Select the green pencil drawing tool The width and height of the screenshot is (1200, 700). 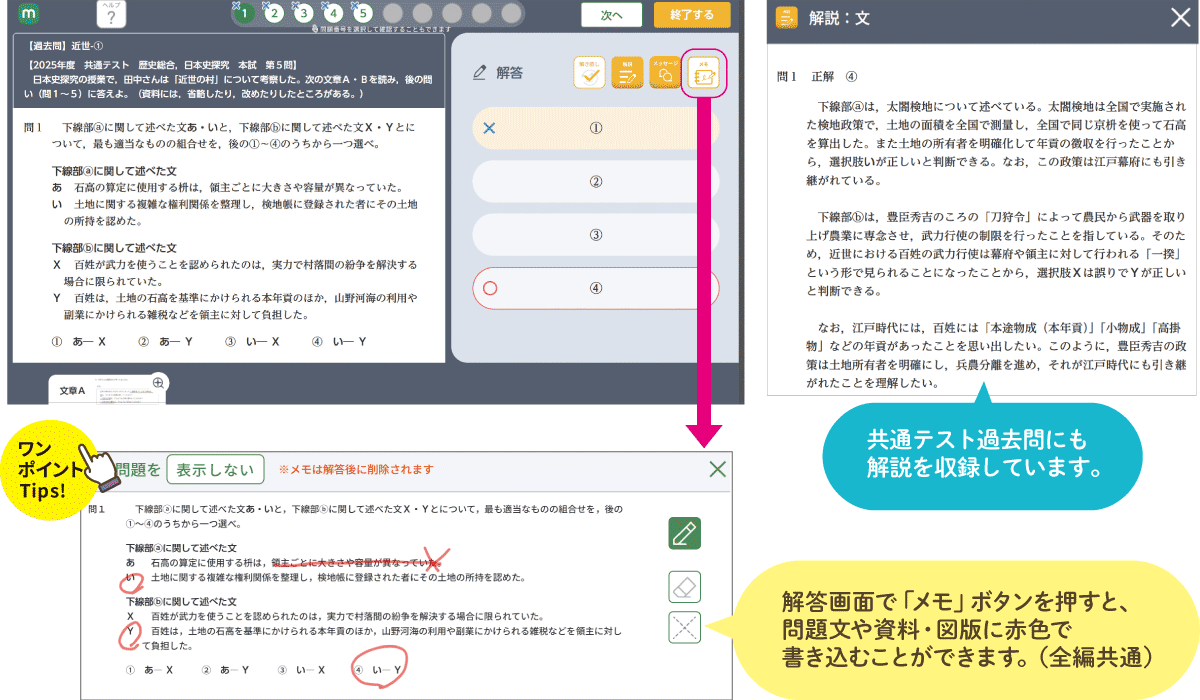[x=685, y=534]
